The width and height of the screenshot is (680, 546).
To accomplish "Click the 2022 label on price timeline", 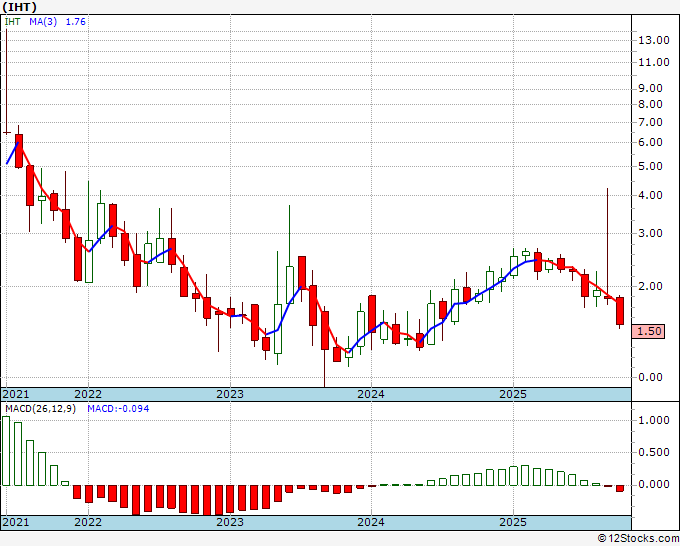I will point(88,395).
